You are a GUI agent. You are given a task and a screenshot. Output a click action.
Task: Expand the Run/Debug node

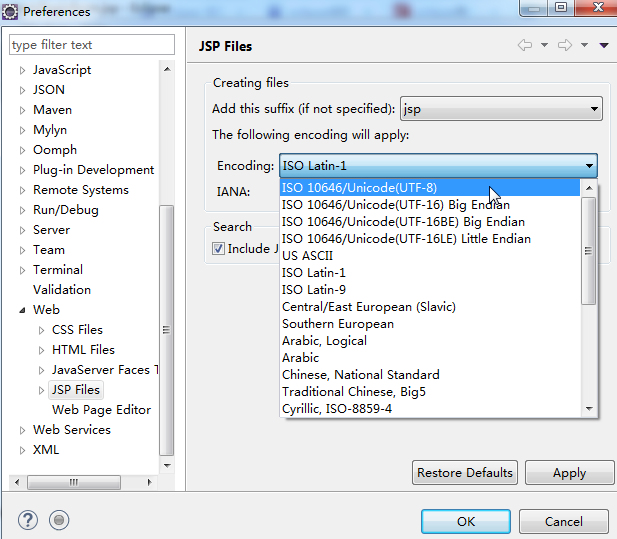point(22,210)
